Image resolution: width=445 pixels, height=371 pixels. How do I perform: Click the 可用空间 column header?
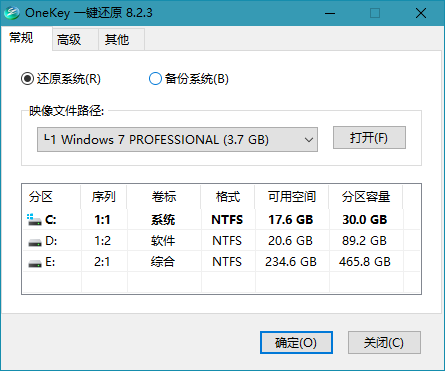[x=292, y=197]
